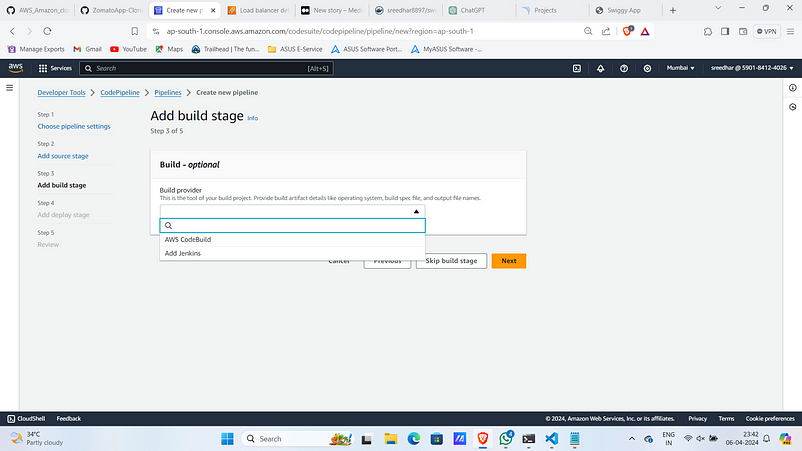Launch CloudShell from top navigation icon
The height and width of the screenshot is (451, 802).
[576, 68]
